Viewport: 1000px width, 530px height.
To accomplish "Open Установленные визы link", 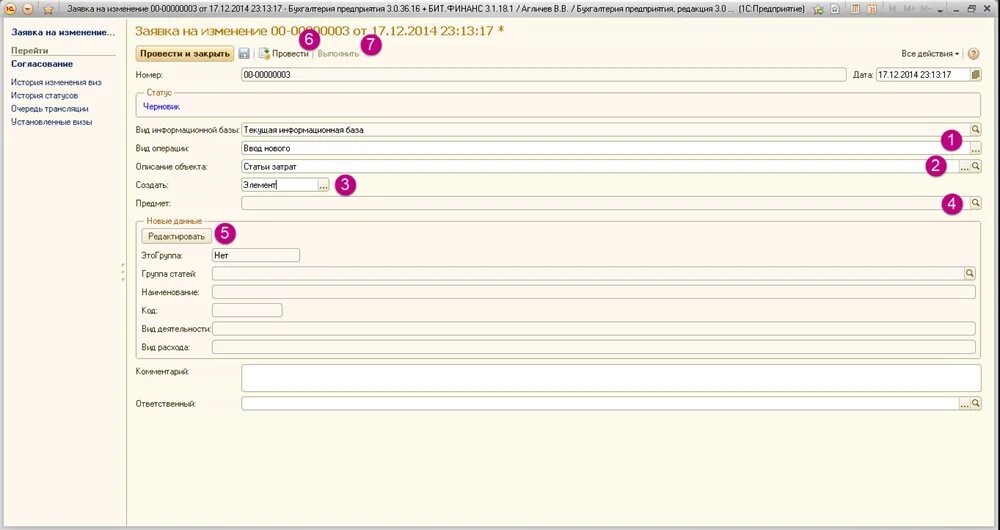I will click(52, 122).
